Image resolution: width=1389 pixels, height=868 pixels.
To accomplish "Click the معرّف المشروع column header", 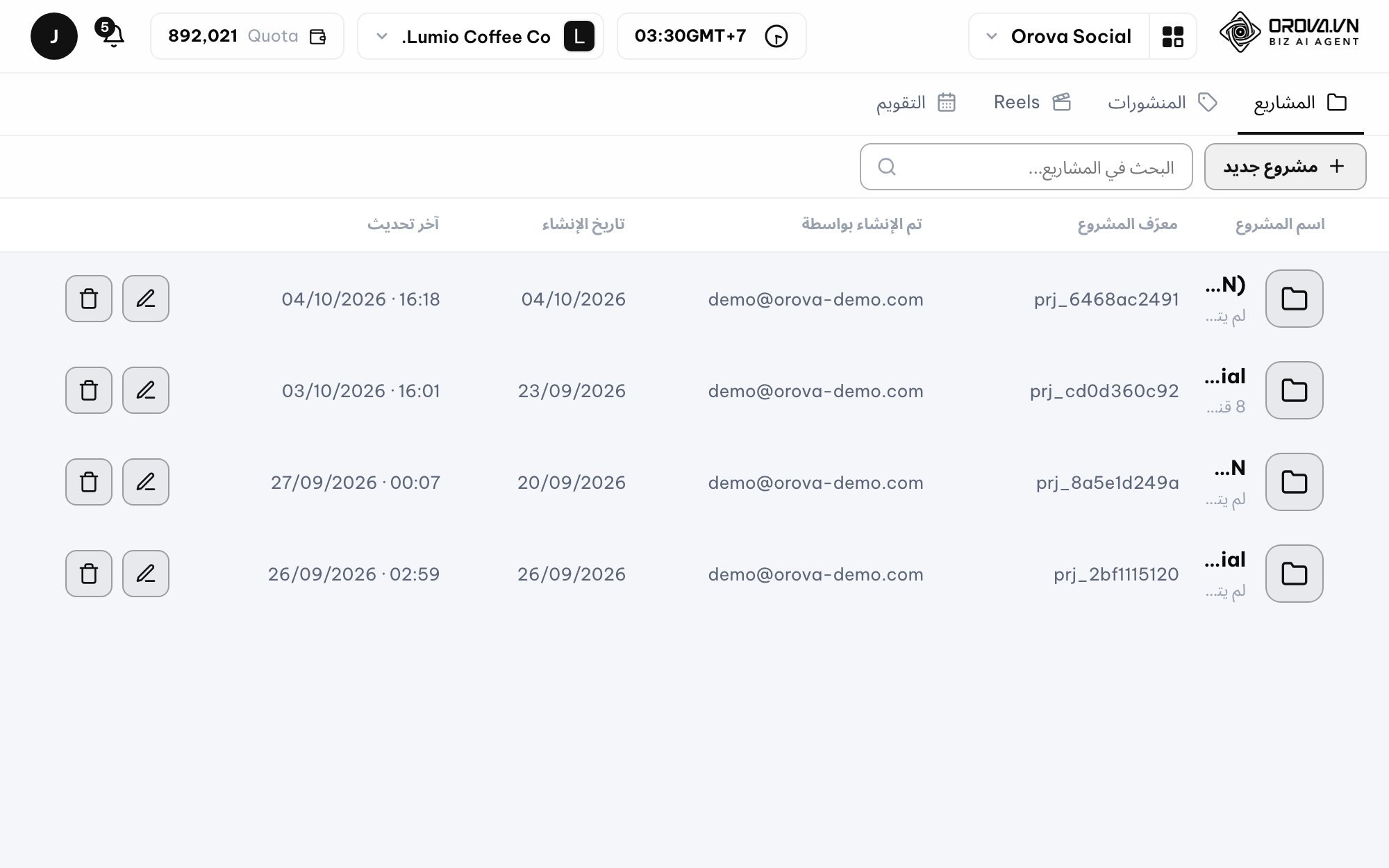I will coord(1128,224).
